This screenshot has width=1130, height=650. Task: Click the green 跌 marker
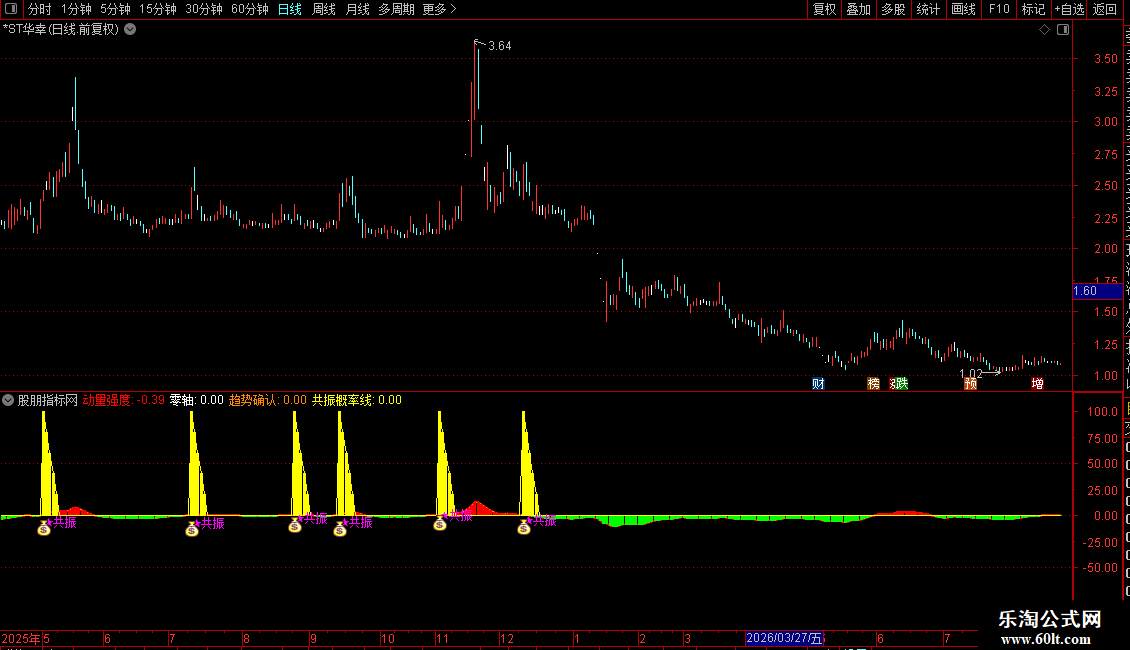tap(901, 383)
